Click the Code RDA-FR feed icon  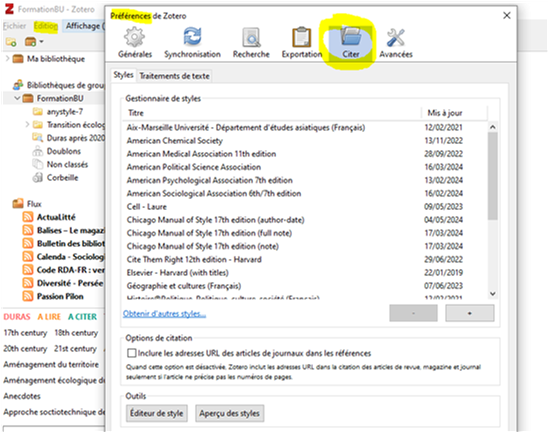pyautogui.click(x=28, y=270)
